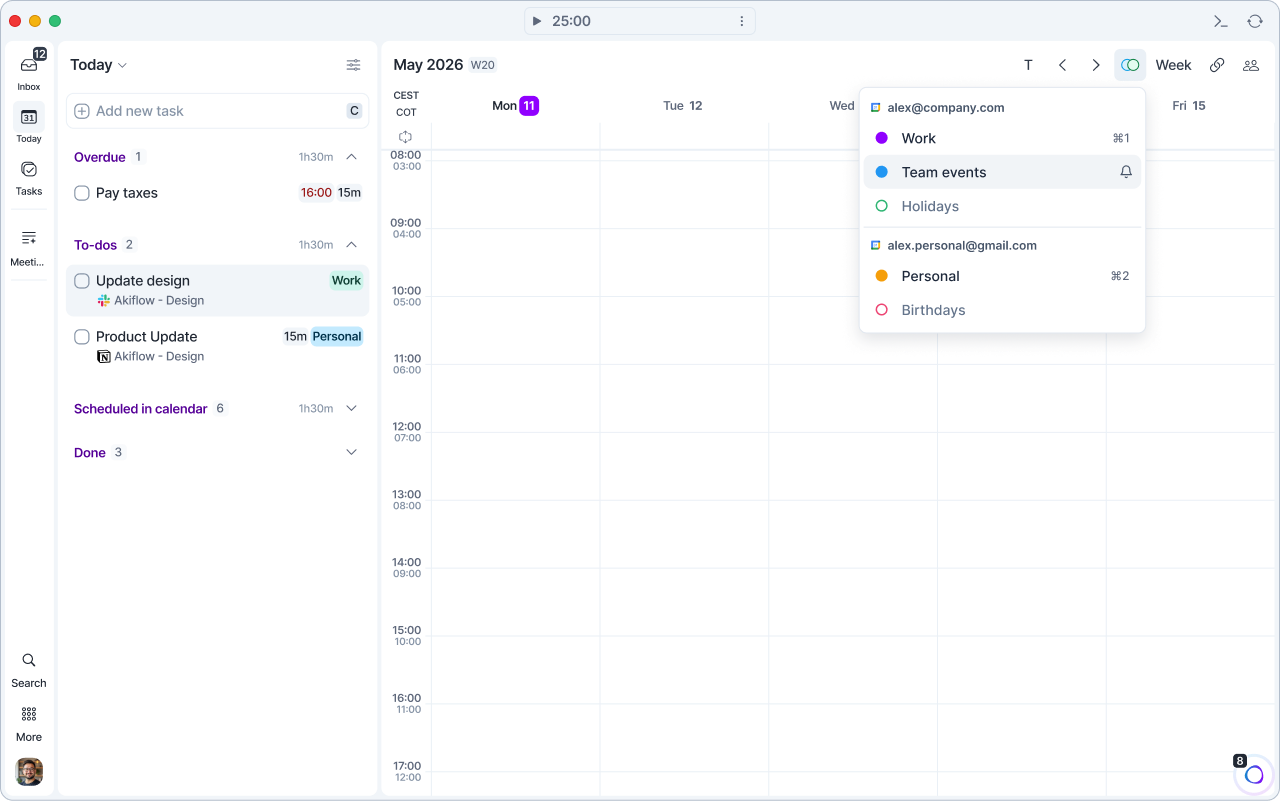Open the More apps grid
This screenshot has height=801, width=1280.
29,723
